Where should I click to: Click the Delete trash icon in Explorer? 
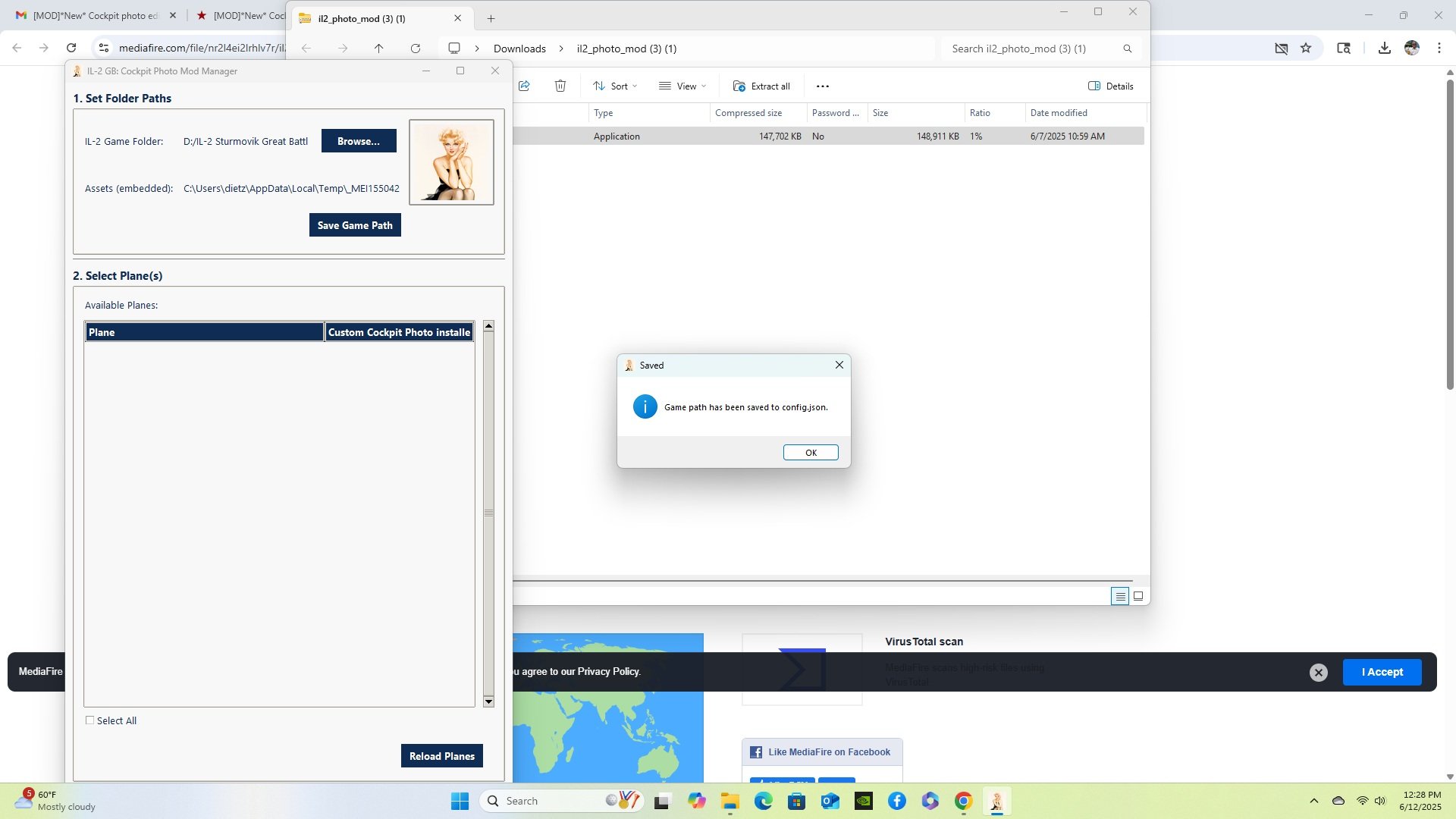point(560,86)
